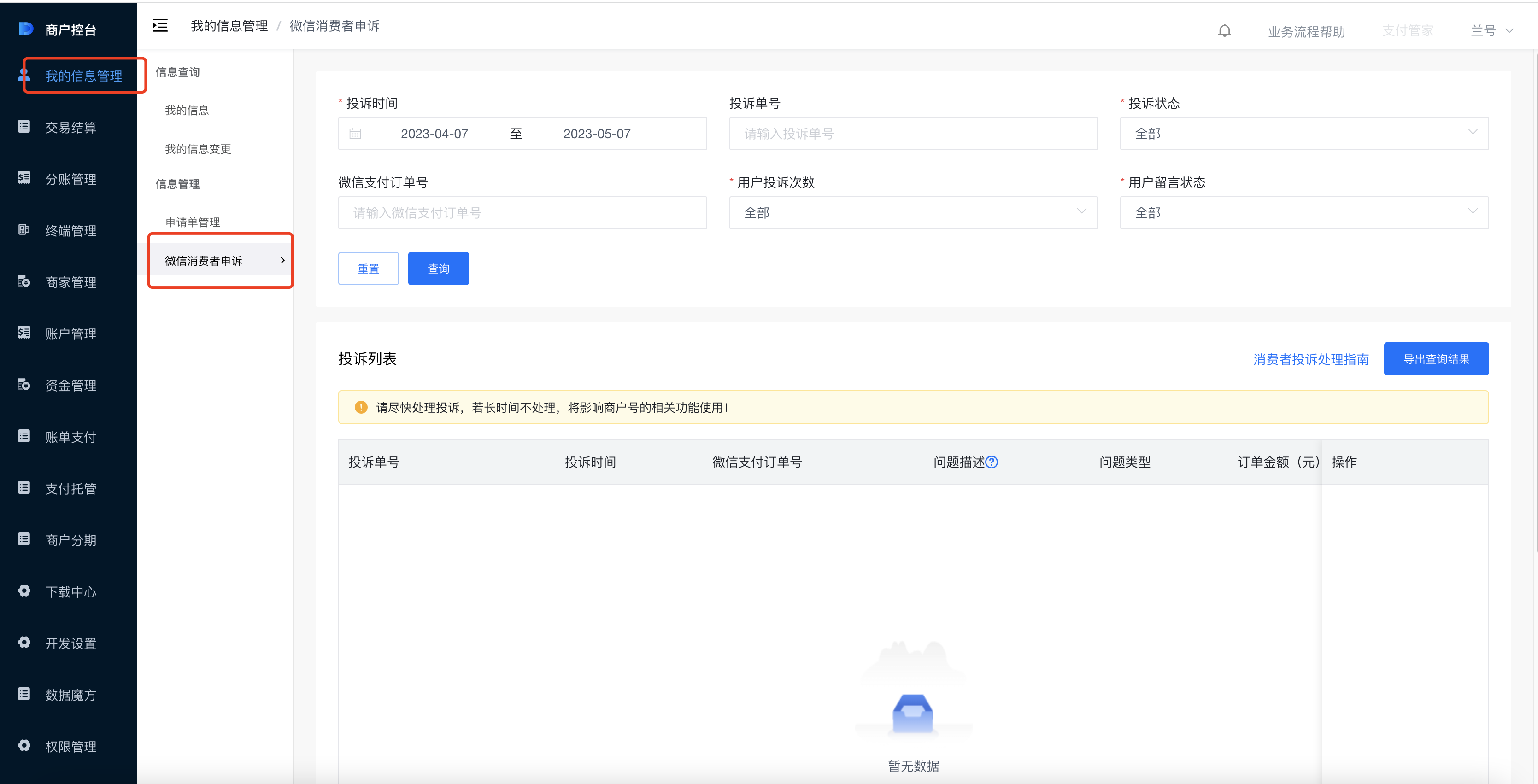The width and height of the screenshot is (1538, 784).
Task: Open 权限管理 at bottom of sidebar
Action: (70, 746)
